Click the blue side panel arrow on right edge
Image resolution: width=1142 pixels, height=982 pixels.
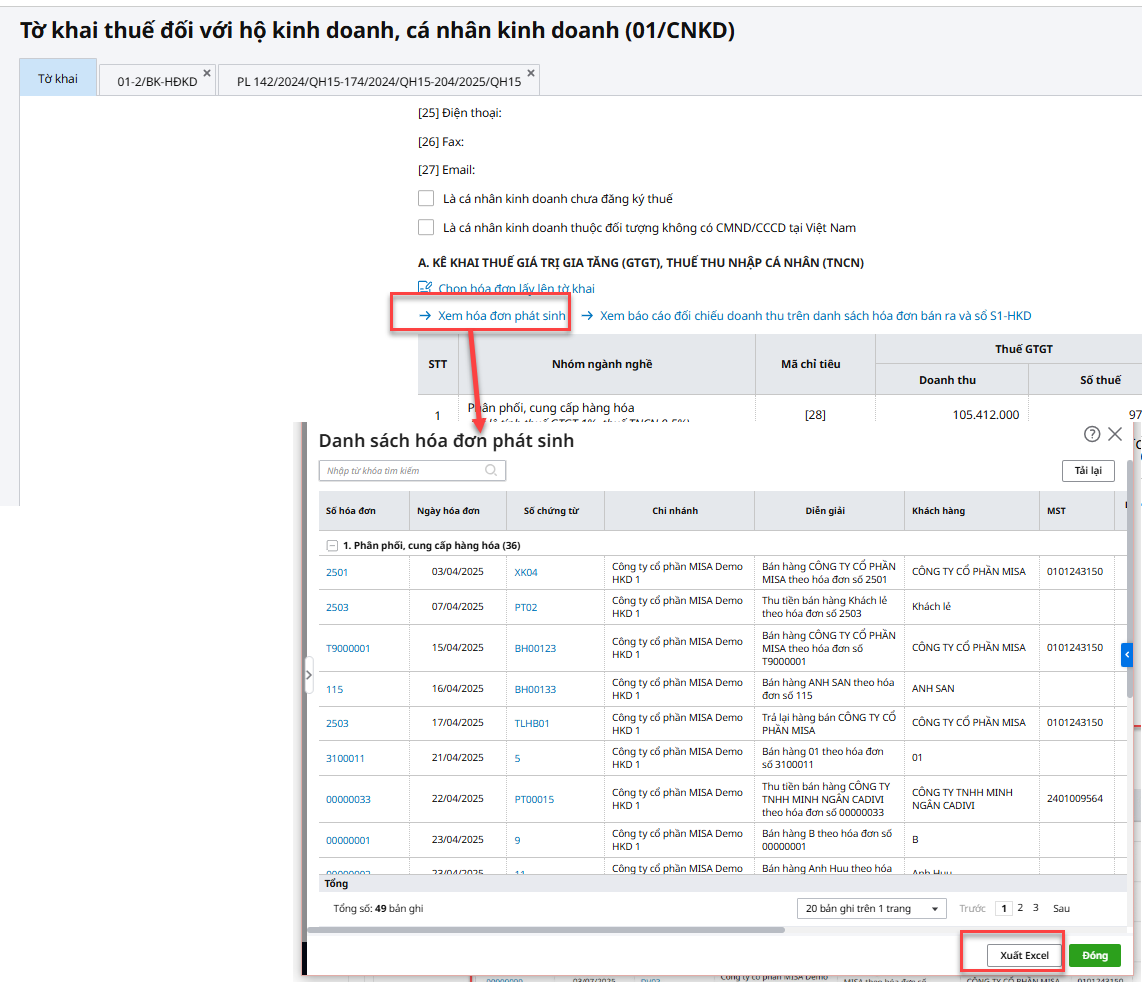1127,655
